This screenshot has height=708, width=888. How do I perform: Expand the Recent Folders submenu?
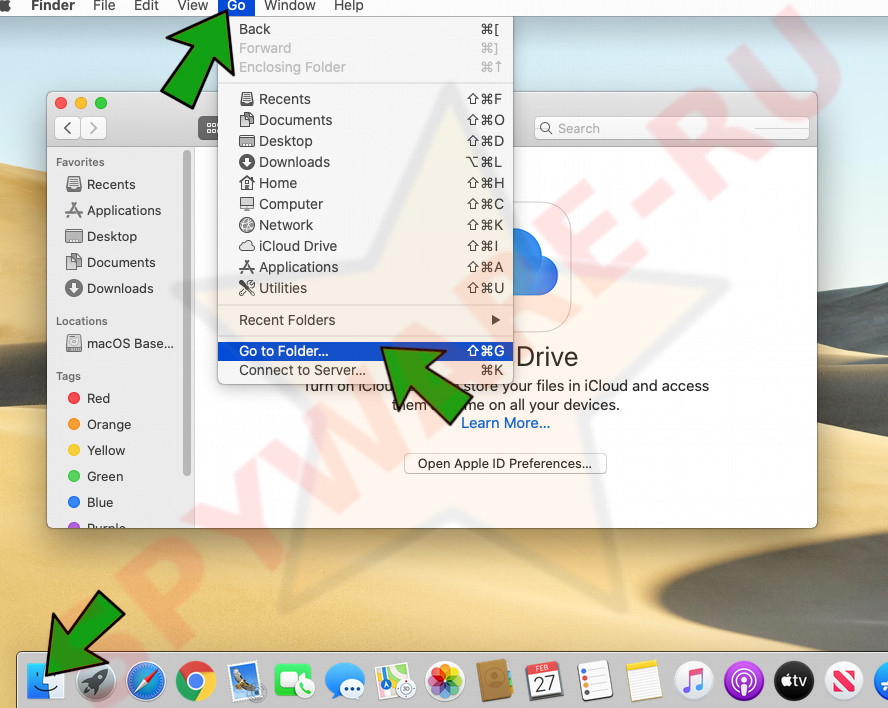click(365, 321)
